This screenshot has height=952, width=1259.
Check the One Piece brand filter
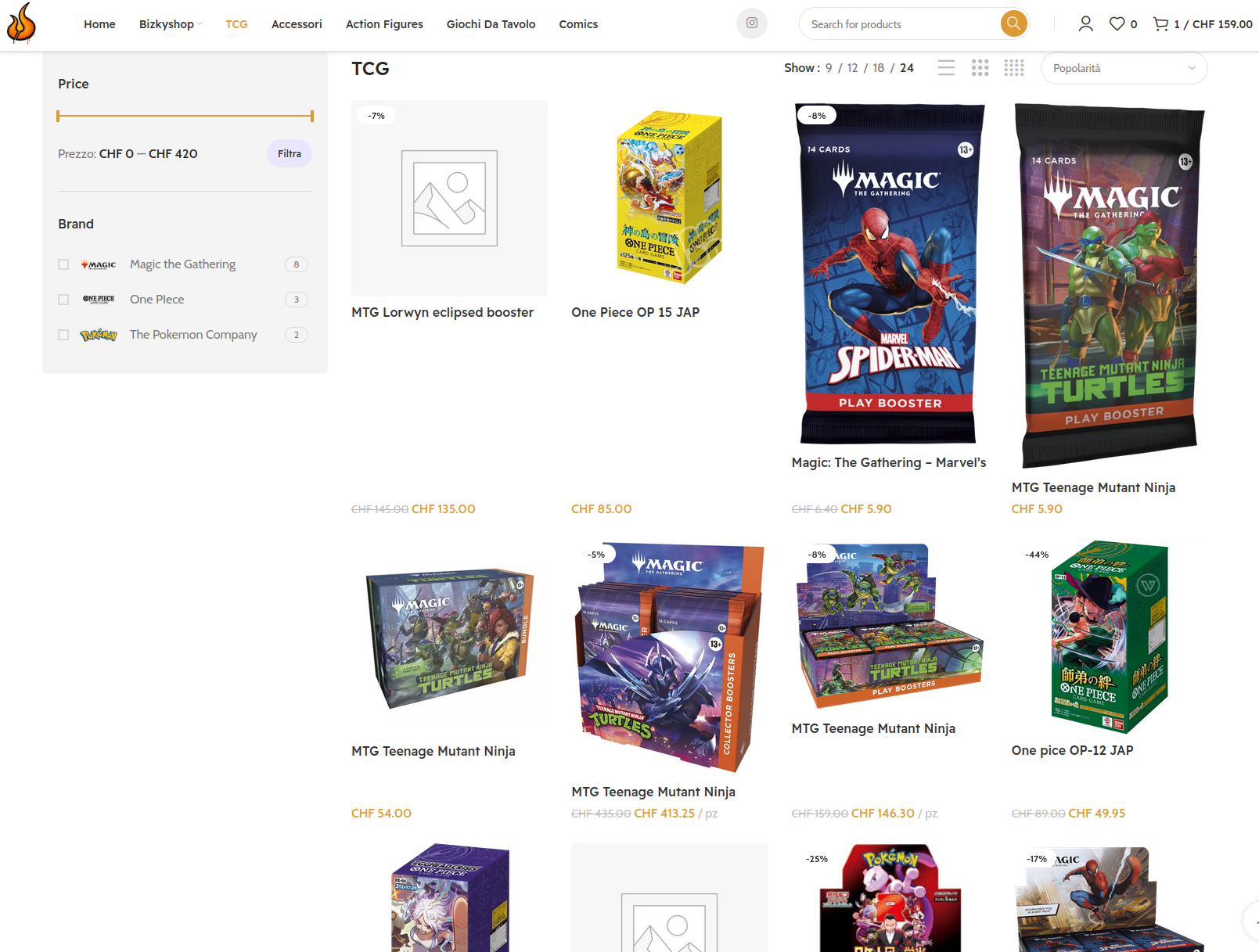[63, 300]
